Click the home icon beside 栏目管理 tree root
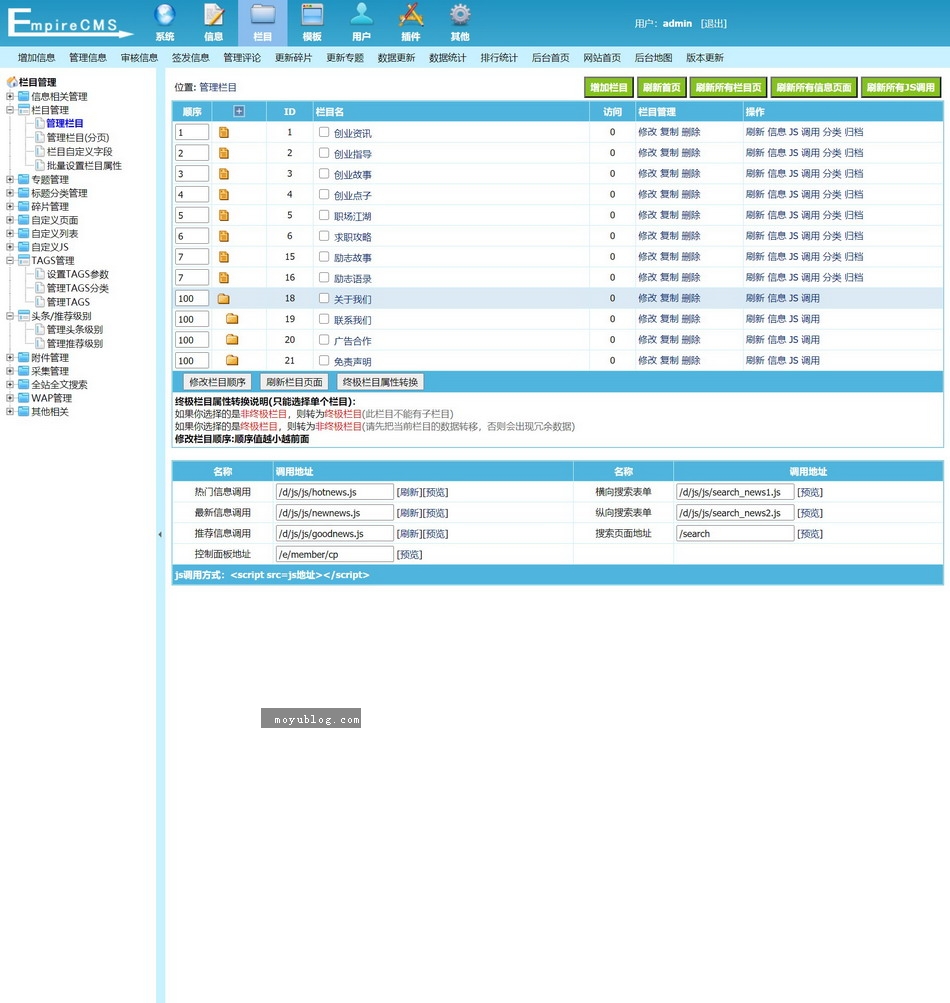The height and width of the screenshot is (1003, 950). pyautogui.click(x=12, y=82)
